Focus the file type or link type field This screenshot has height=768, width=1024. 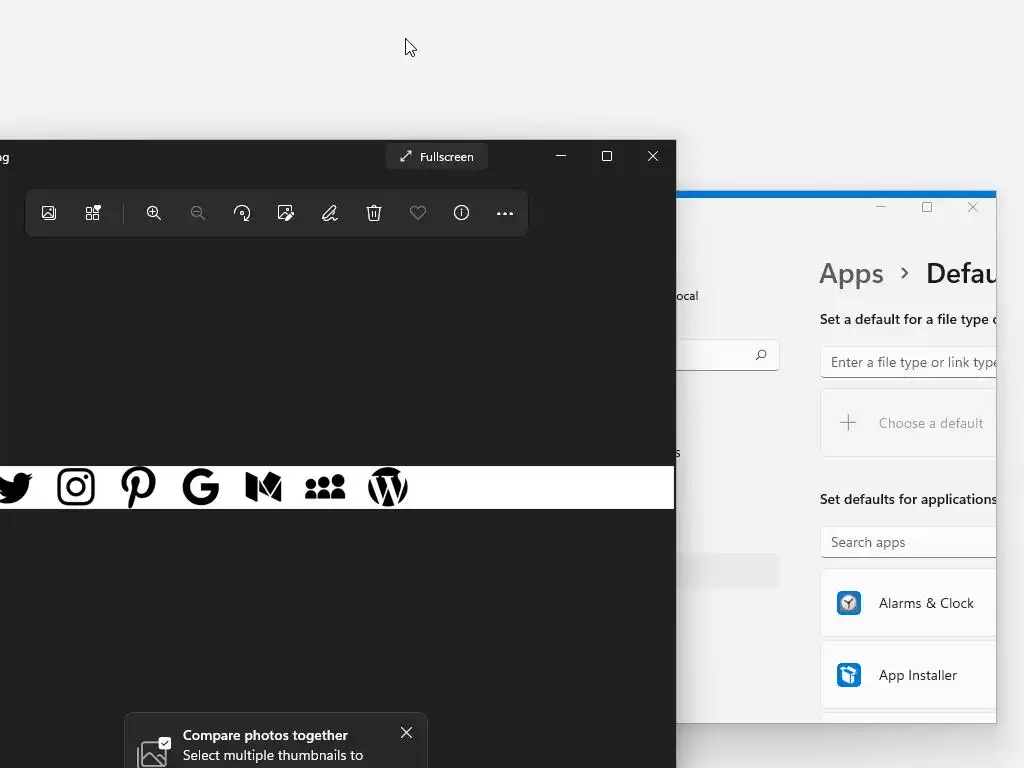(x=908, y=362)
